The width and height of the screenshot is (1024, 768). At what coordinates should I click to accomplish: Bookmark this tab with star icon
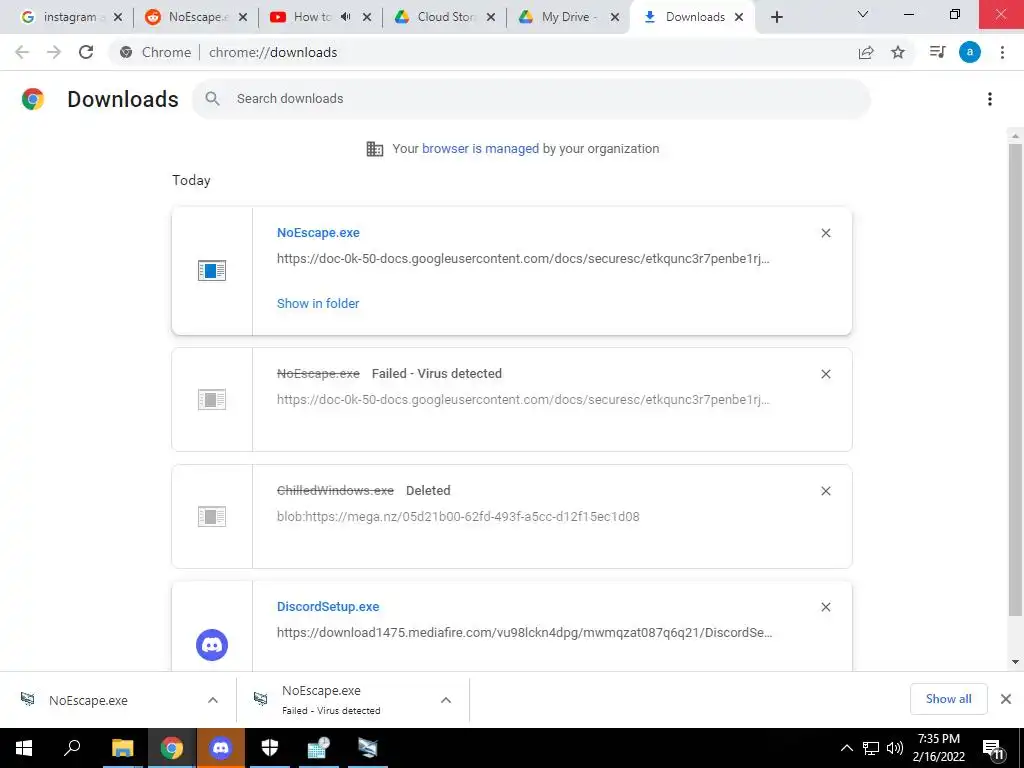click(x=898, y=52)
